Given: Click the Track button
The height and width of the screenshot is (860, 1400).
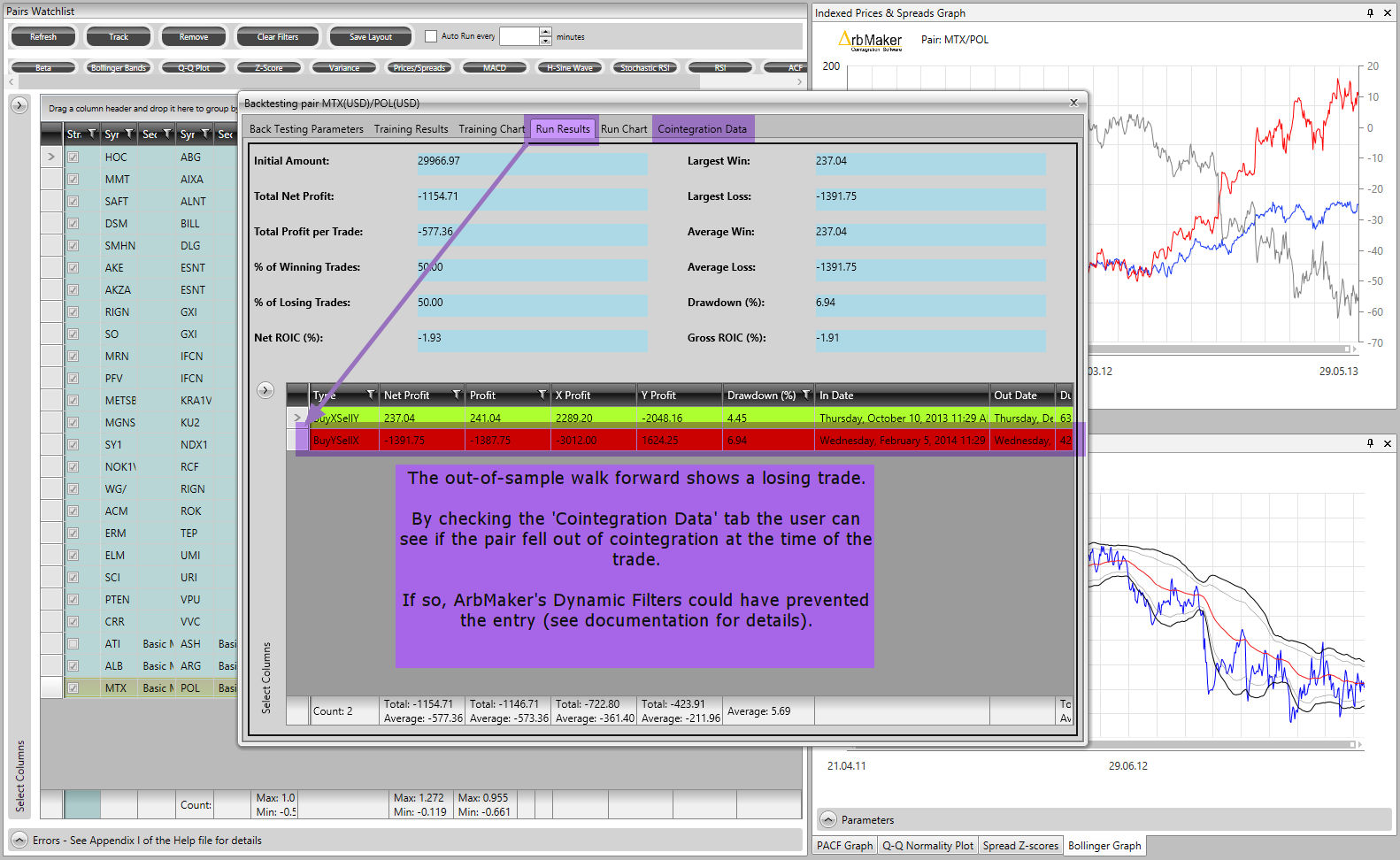Looking at the screenshot, I should point(119,37).
